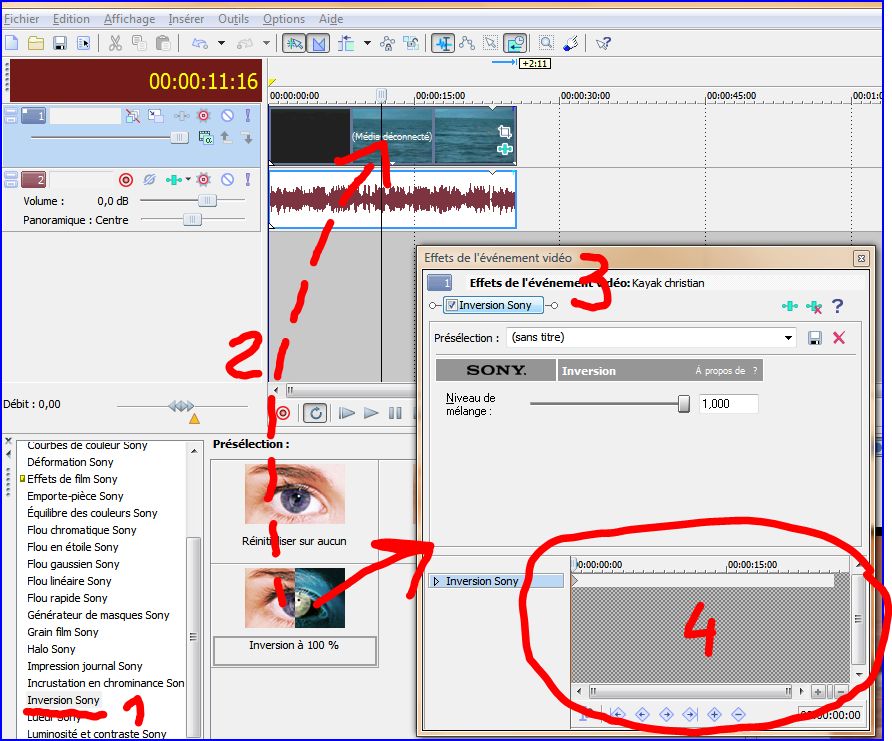Open the Présélection dropdown in effects window
Image resolution: width=892 pixels, height=741 pixels.
point(788,338)
